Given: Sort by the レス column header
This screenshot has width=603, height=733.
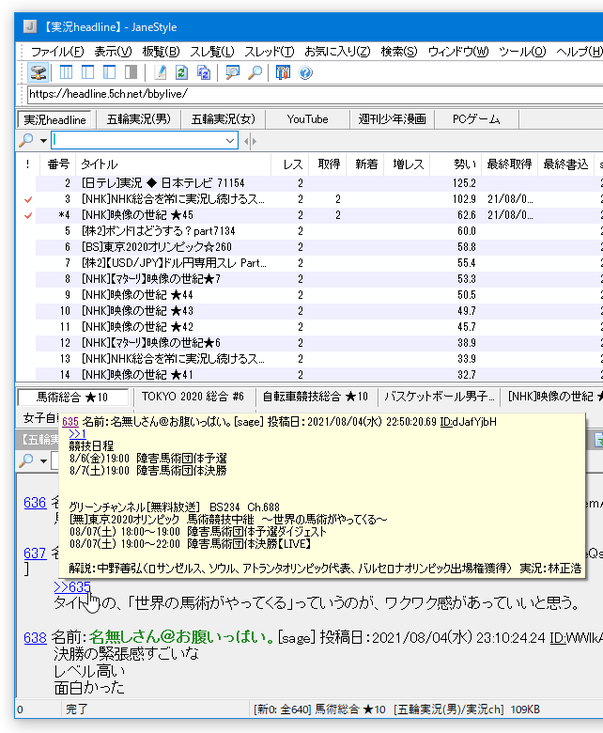Looking at the screenshot, I should click(x=289, y=164).
